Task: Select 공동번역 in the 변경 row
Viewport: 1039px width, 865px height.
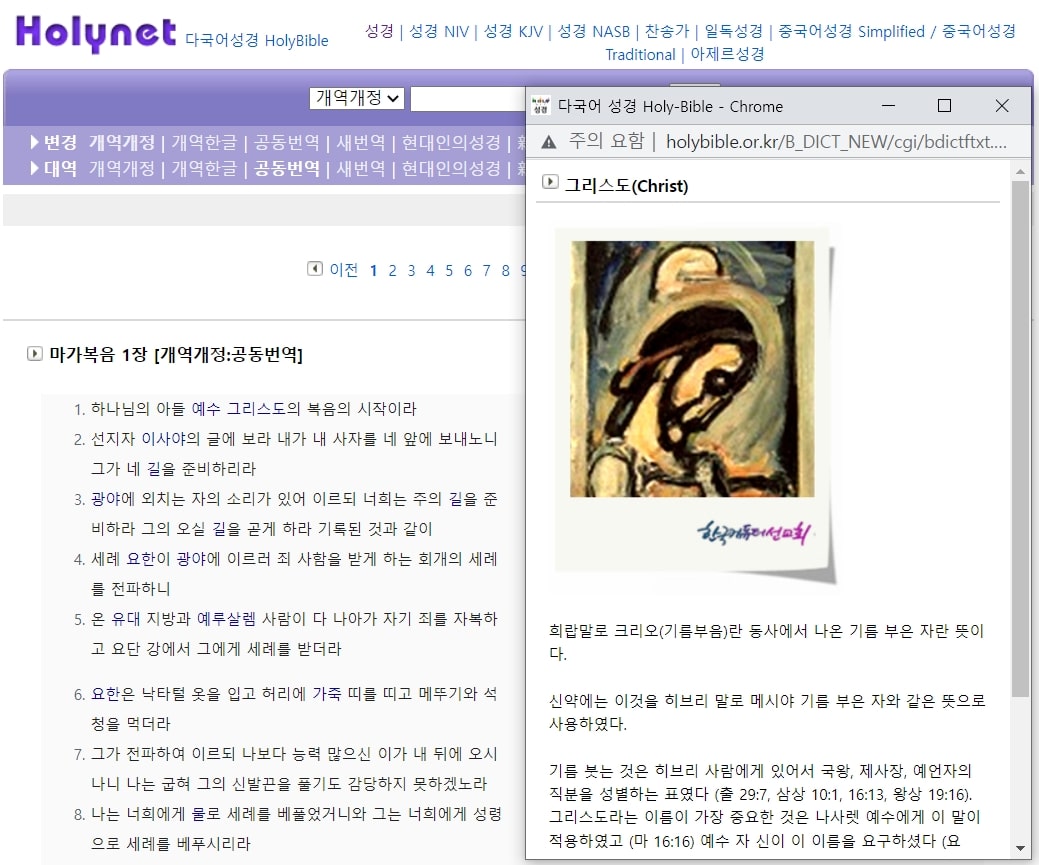Action: coord(286,143)
